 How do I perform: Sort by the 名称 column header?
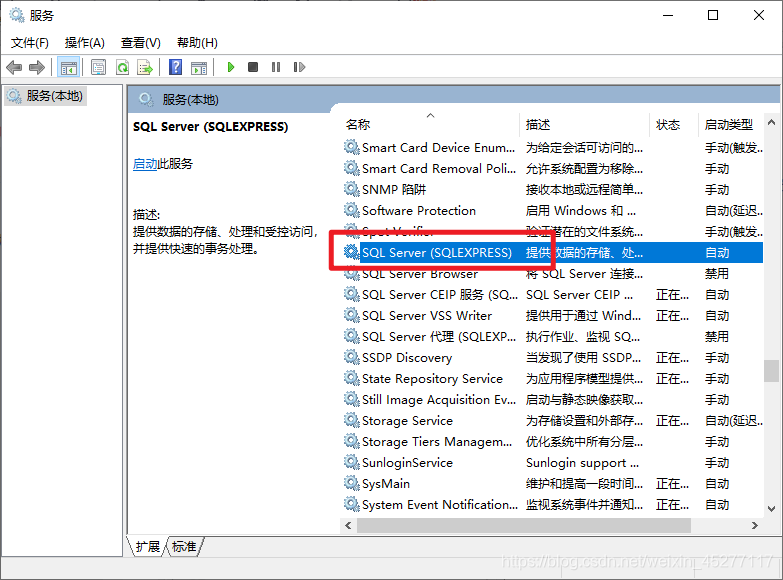tap(431, 124)
